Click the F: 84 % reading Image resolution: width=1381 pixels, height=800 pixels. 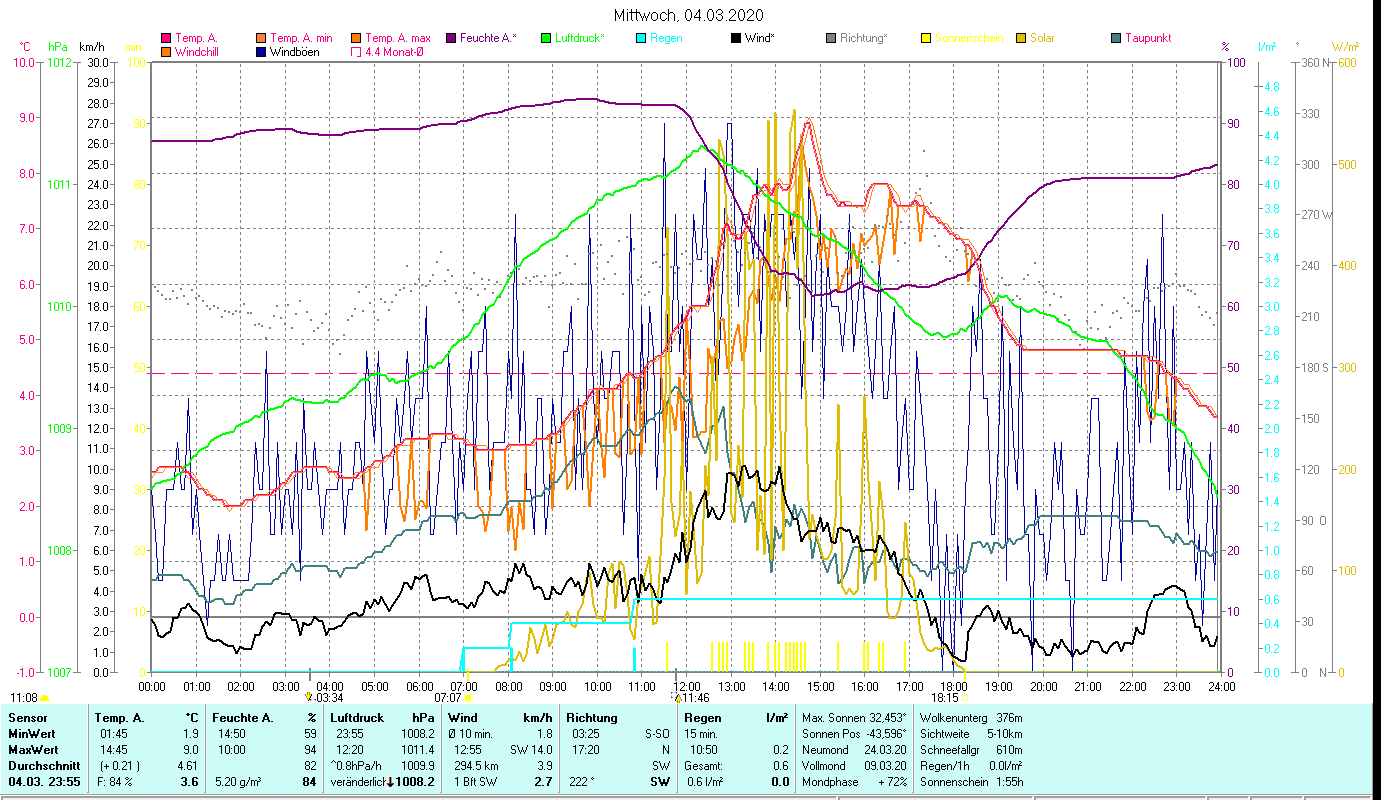click(115, 782)
